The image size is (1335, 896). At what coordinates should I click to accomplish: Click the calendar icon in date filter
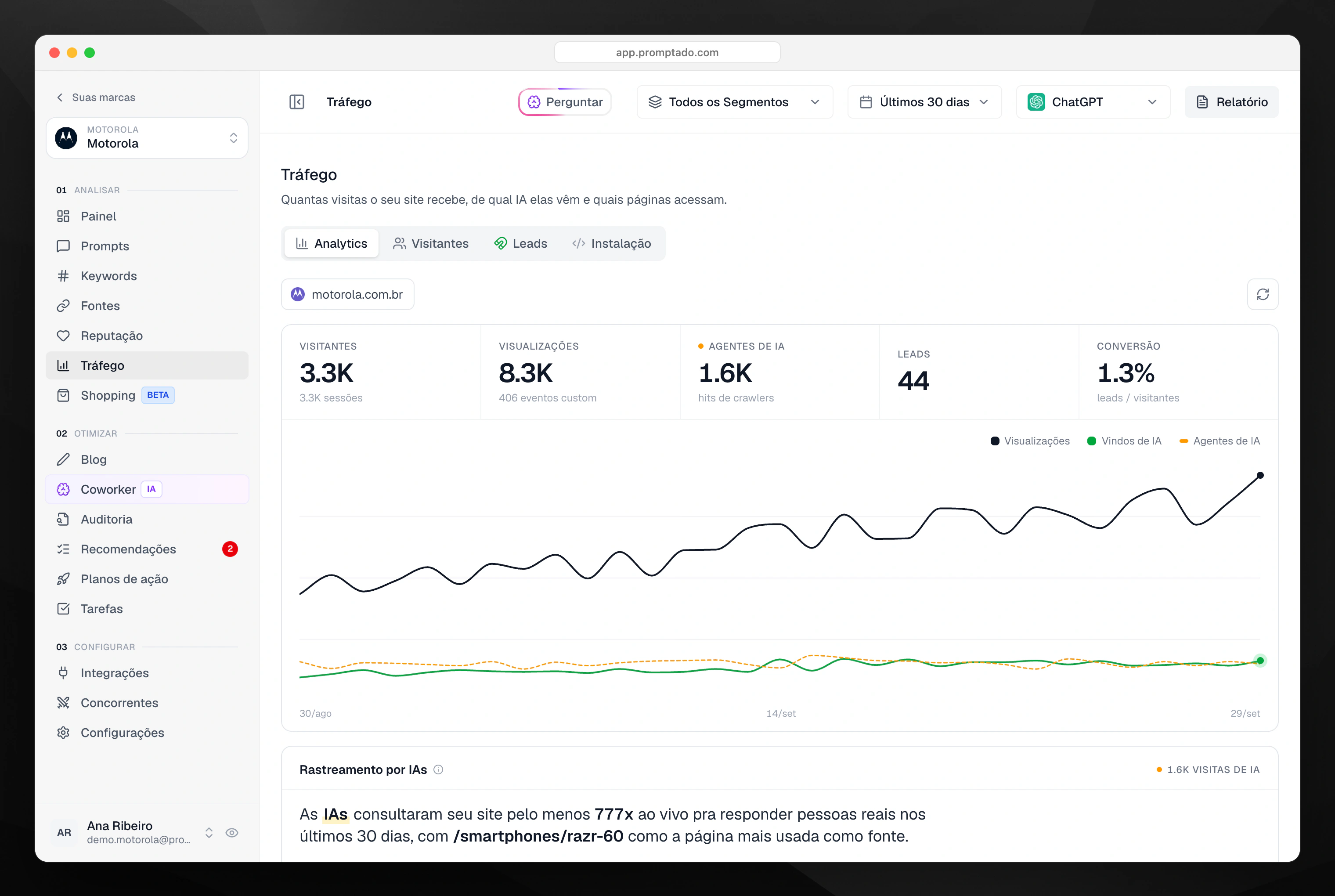pos(866,102)
